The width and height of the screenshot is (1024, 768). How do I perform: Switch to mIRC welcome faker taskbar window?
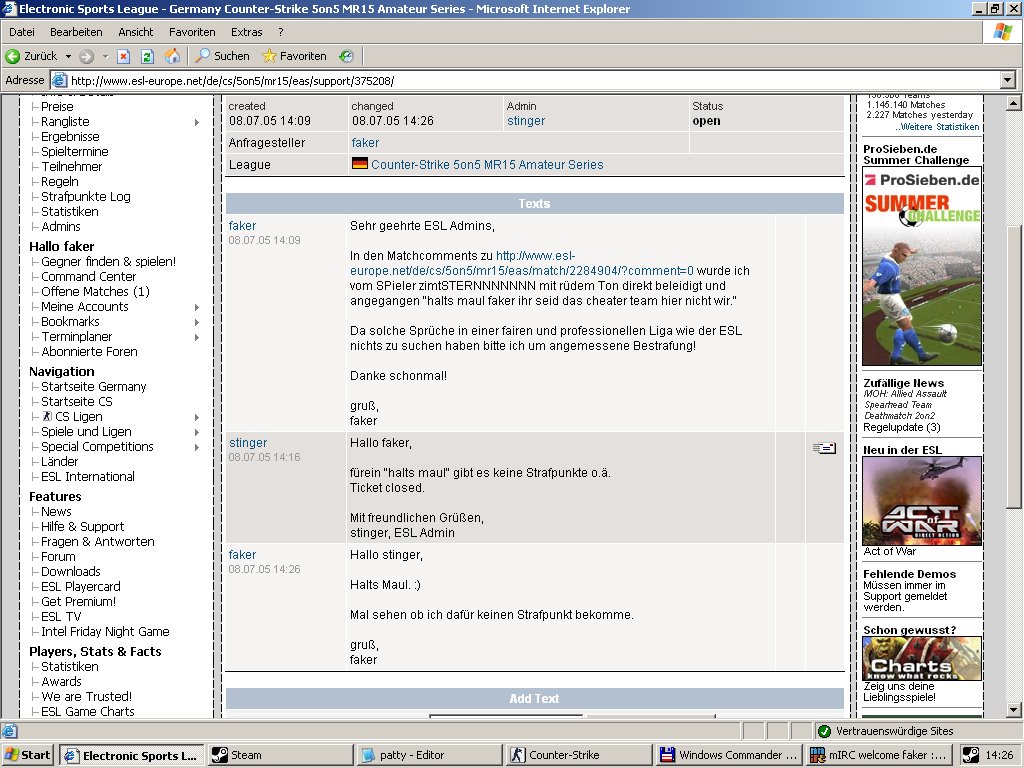[879, 755]
